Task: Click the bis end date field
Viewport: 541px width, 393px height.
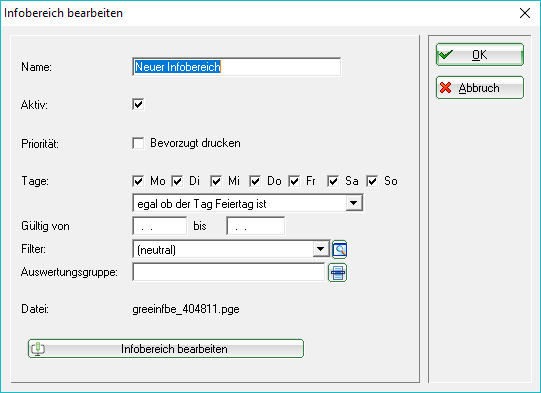Action: tap(256, 226)
